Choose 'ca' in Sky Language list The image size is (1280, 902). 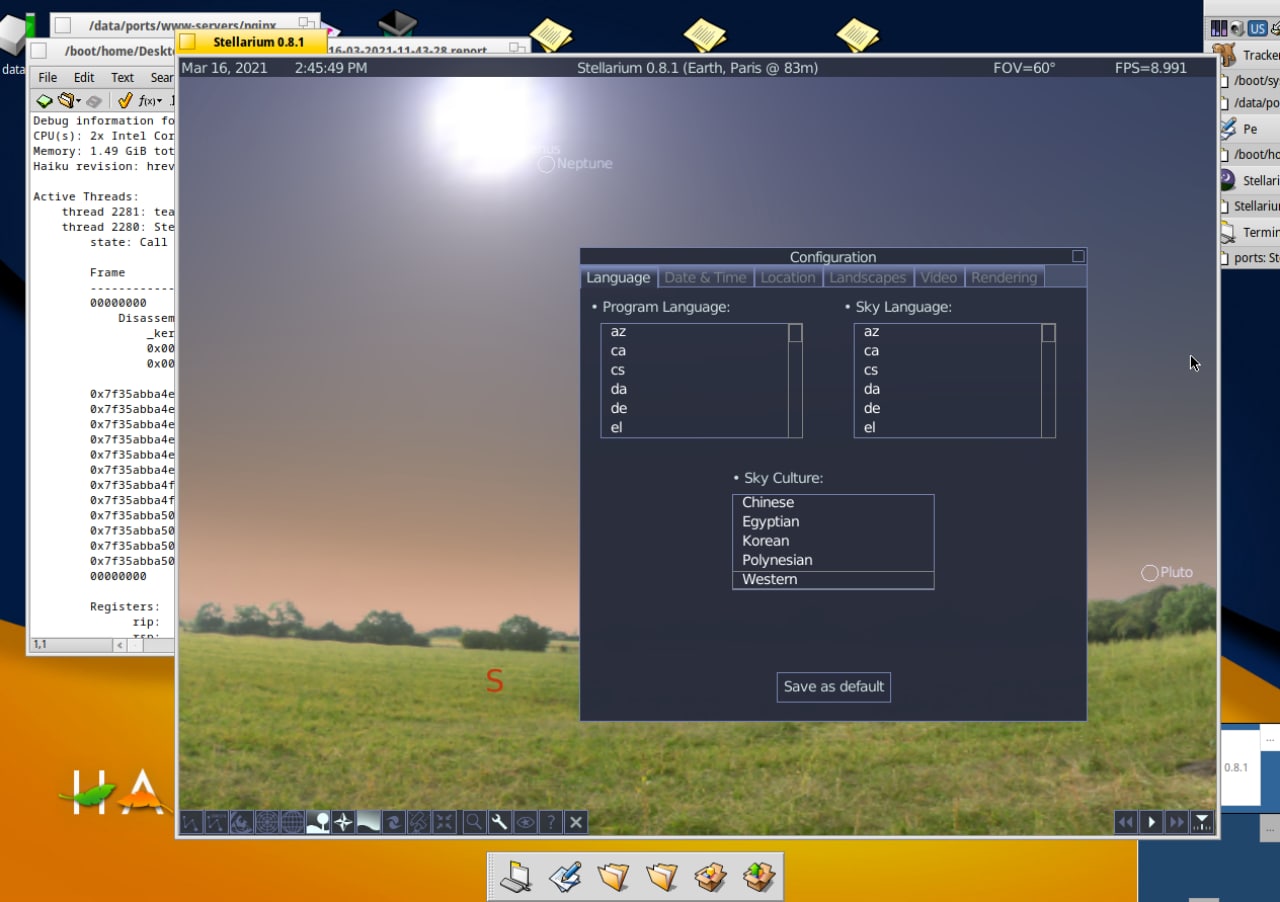947,351
